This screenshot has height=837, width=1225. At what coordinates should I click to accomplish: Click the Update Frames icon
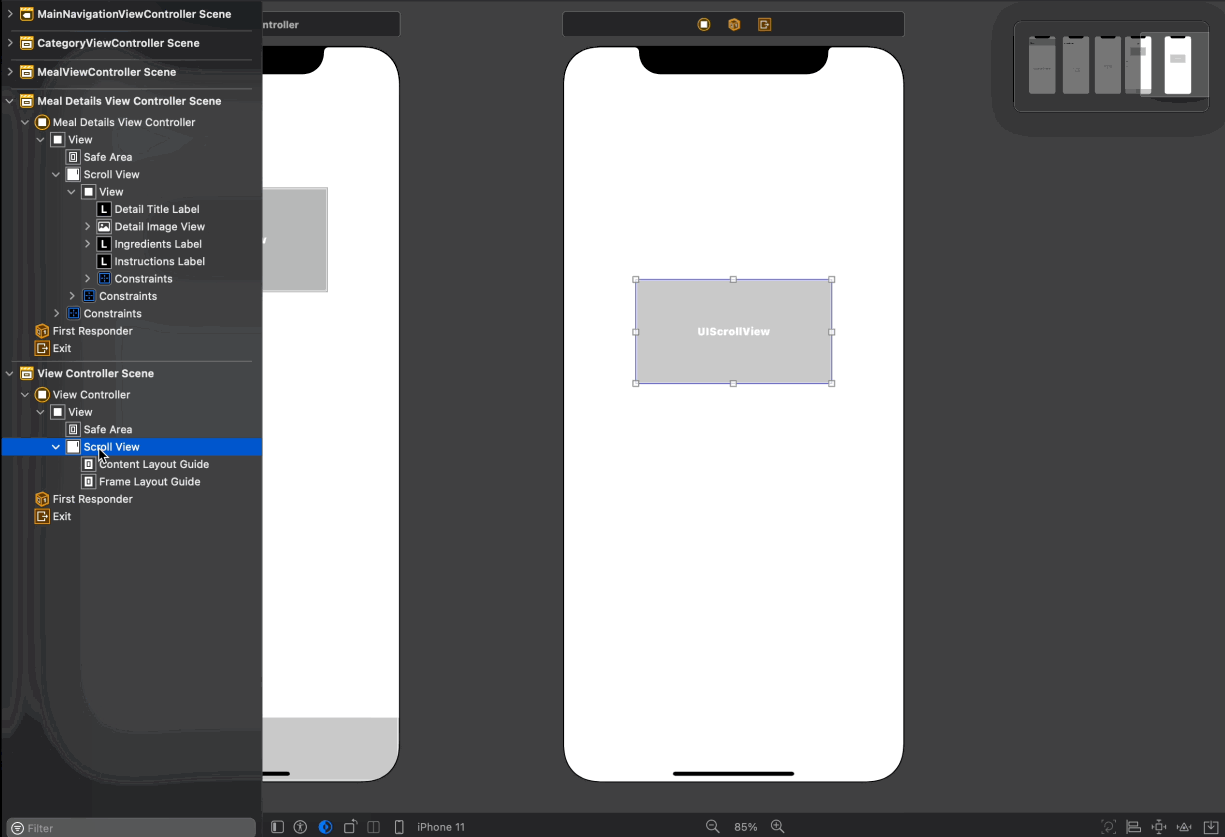pos(1108,827)
